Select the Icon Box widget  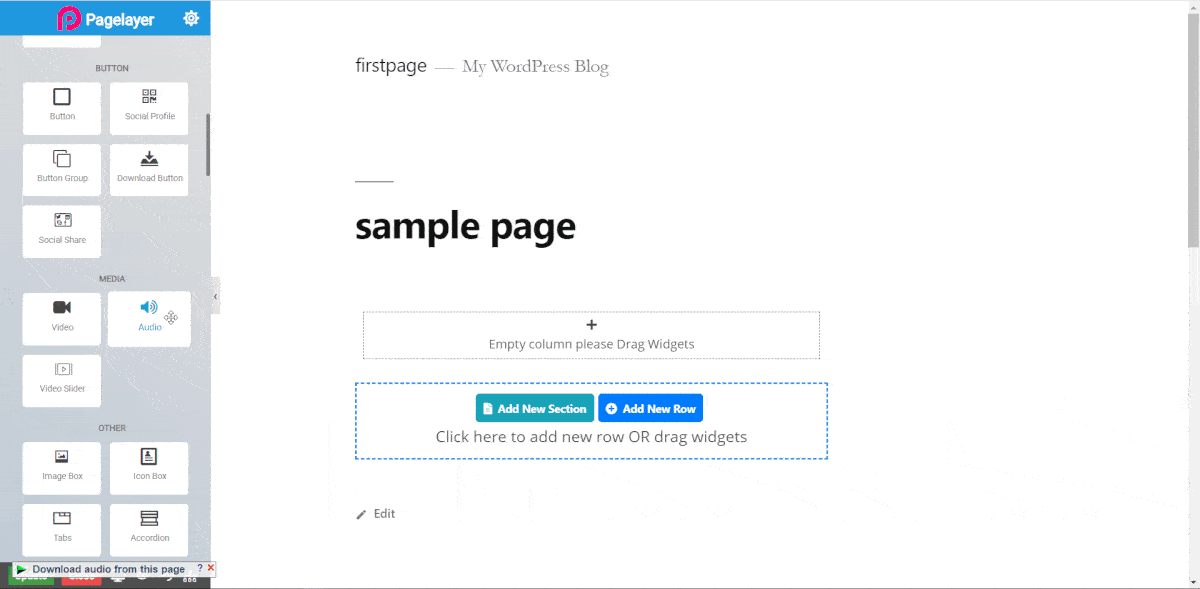point(148,467)
